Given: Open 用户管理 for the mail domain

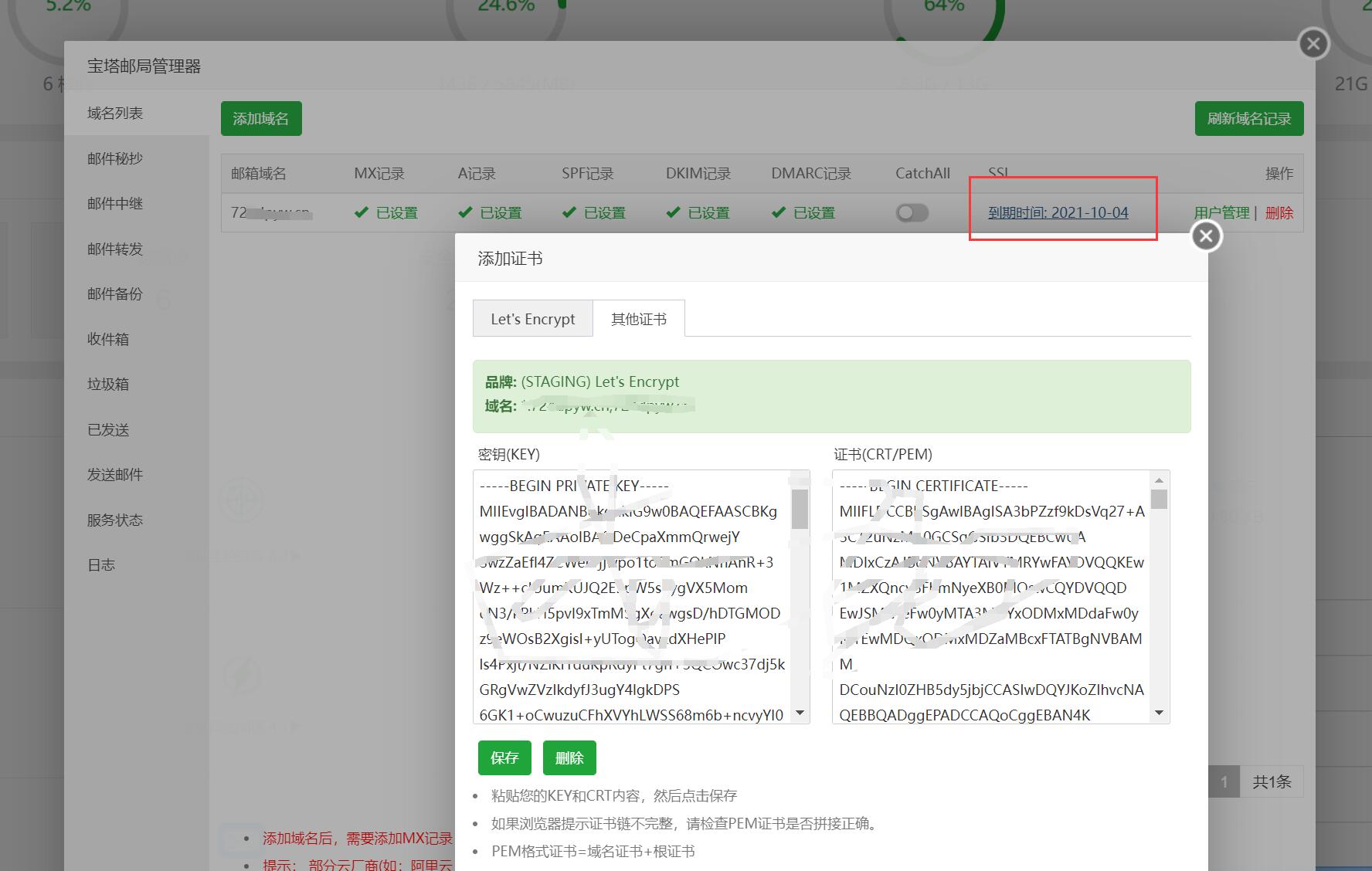Looking at the screenshot, I should pos(1221,212).
